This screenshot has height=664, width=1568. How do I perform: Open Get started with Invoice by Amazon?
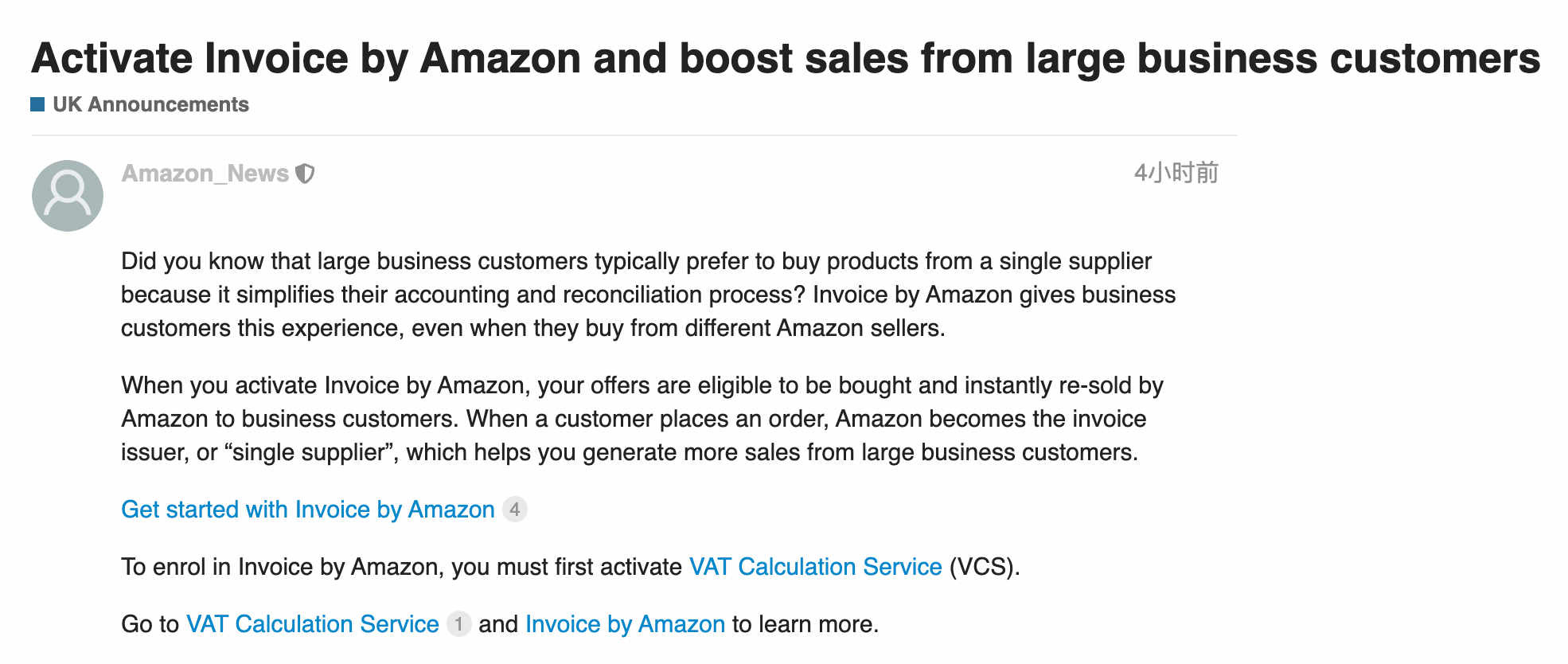[x=308, y=510]
